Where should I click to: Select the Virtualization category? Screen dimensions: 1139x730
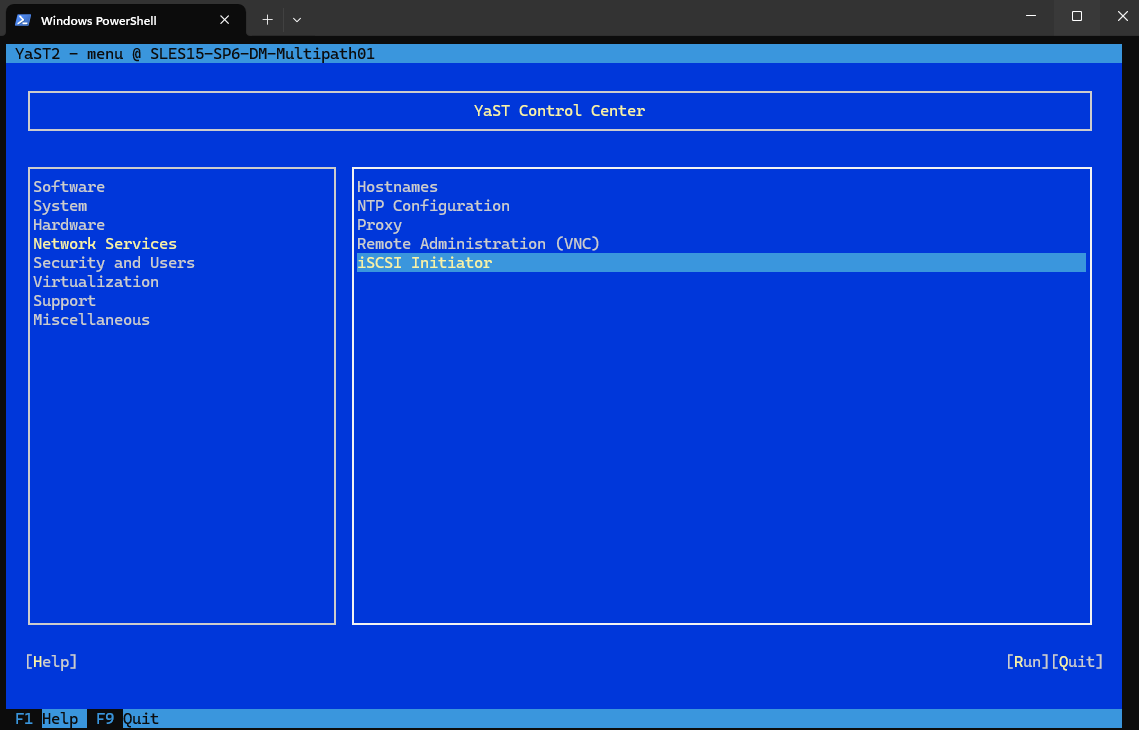pyautogui.click(x=96, y=281)
